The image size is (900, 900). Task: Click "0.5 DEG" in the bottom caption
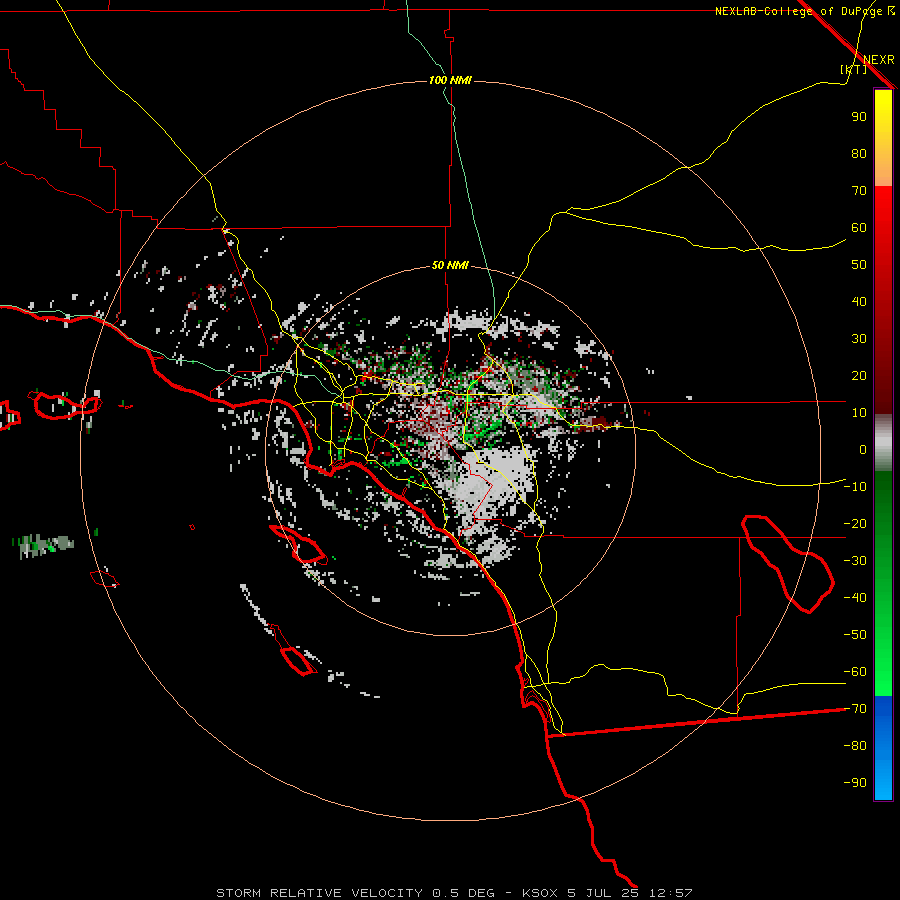pos(463,893)
